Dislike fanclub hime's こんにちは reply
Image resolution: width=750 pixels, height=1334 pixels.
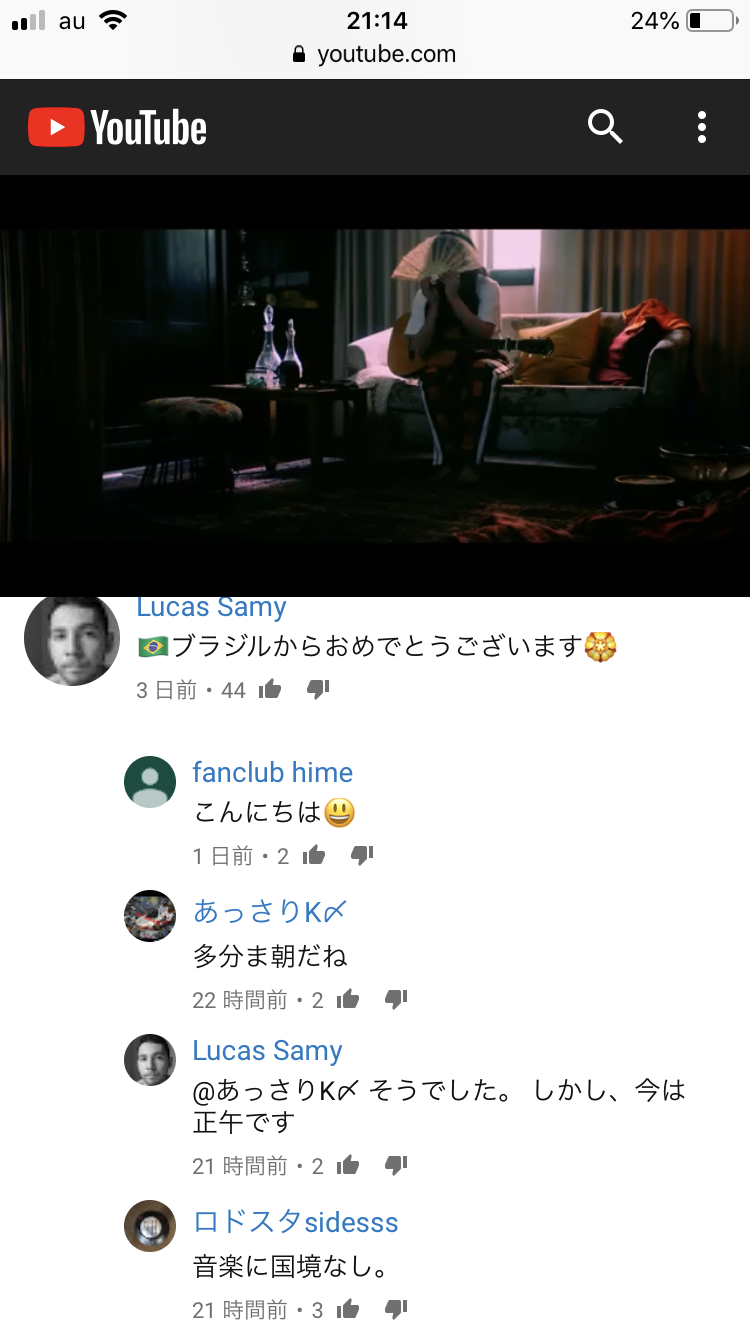pyautogui.click(x=362, y=855)
